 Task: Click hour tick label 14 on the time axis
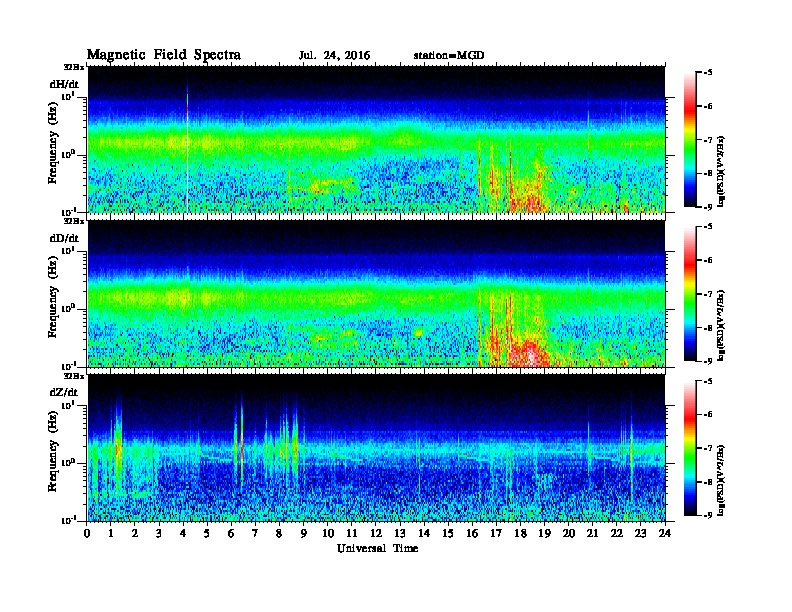pos(424,533)
